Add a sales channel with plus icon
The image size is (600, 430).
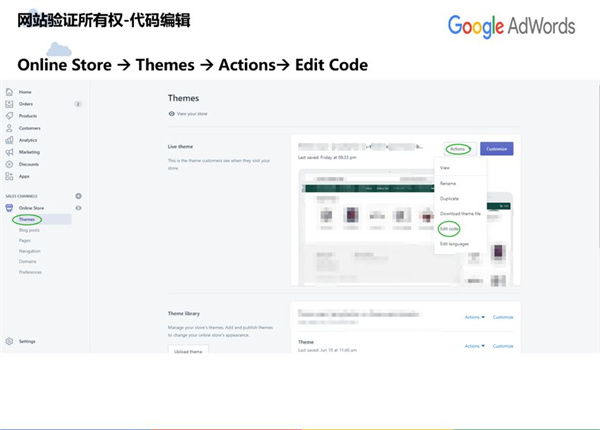[79, 196]
